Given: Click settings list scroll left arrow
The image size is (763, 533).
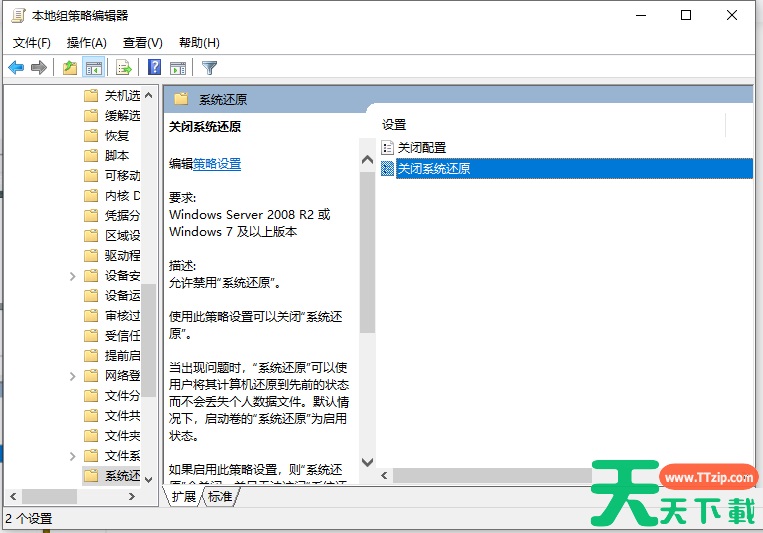Looking at the screenshot, I should click(384, 476).
